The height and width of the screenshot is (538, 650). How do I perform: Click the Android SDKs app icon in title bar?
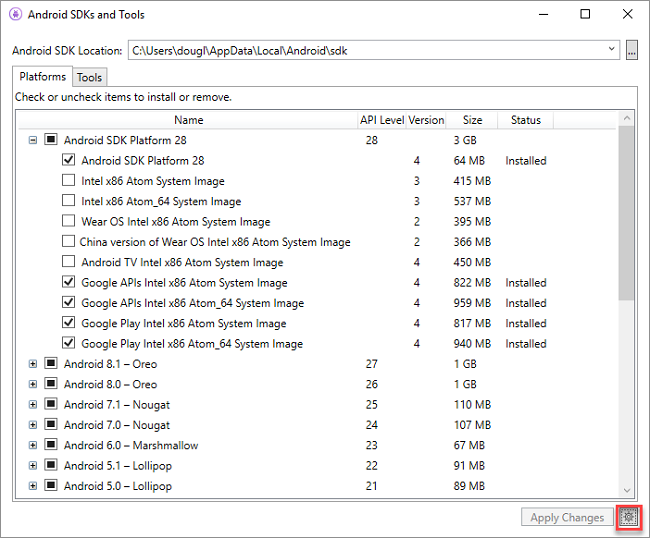click(x=15, y=15)
